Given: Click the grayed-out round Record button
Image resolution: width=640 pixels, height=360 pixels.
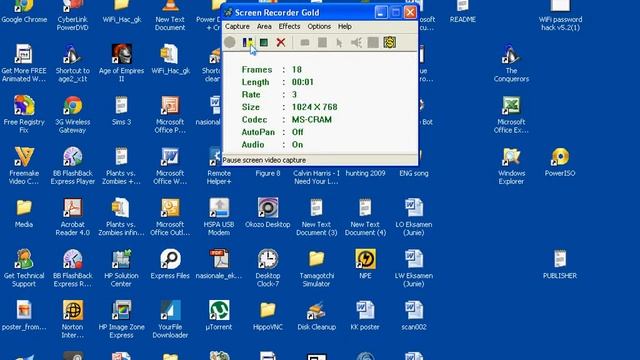Looking at the screenshot, I should pyautogui.click(x=230, y=42).
